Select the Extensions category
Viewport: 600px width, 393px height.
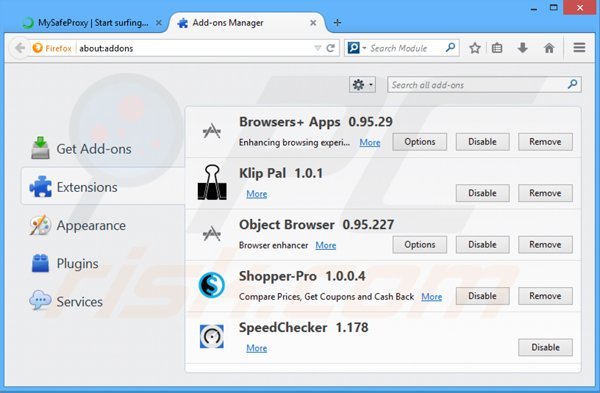103,187
